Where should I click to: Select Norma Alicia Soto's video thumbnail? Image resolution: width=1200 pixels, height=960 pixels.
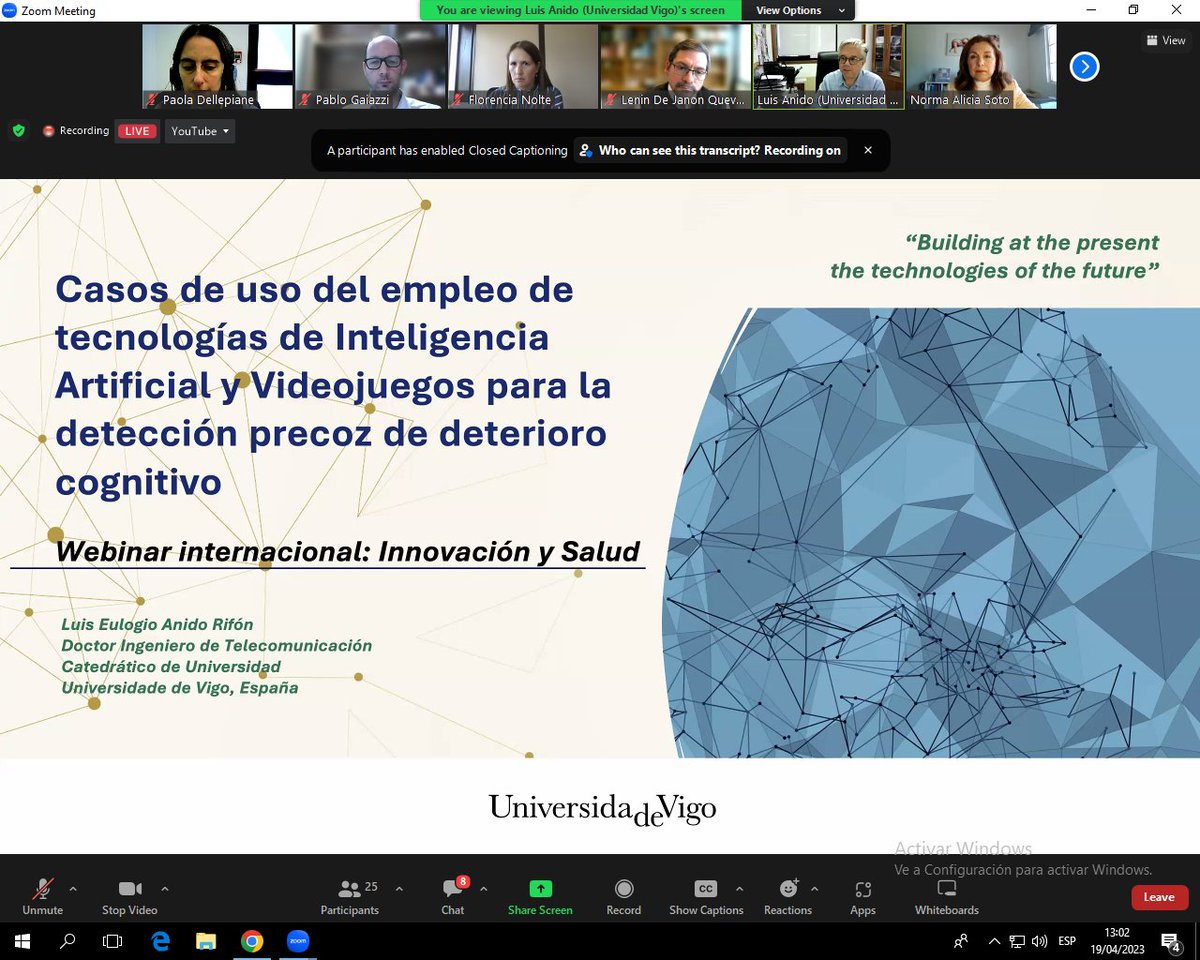point(981,66)
